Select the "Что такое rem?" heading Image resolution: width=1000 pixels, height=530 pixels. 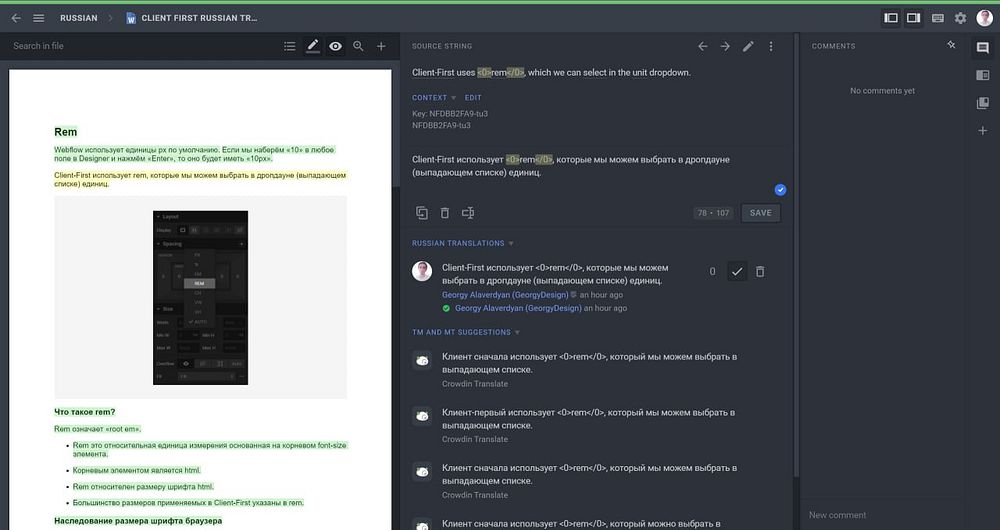85,412
